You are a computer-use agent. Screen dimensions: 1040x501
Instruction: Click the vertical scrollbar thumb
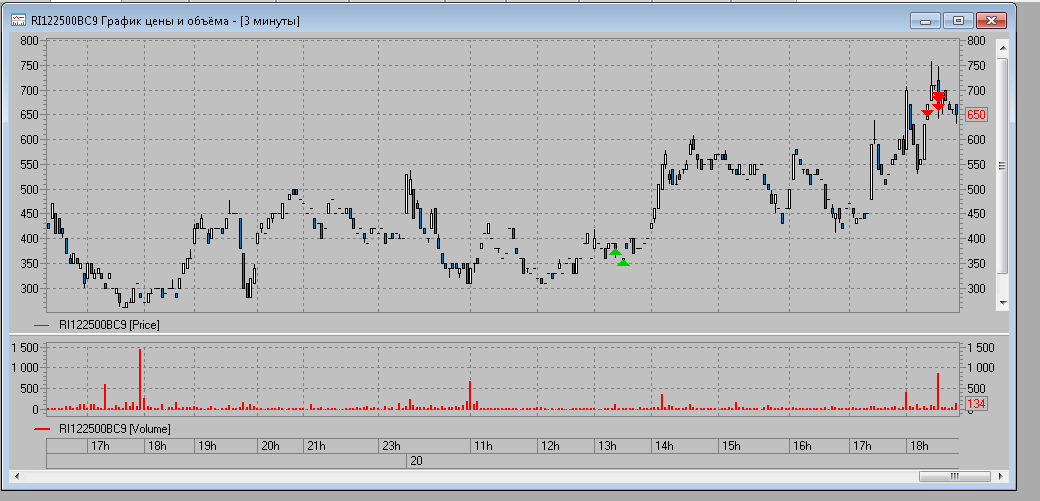1003,165
